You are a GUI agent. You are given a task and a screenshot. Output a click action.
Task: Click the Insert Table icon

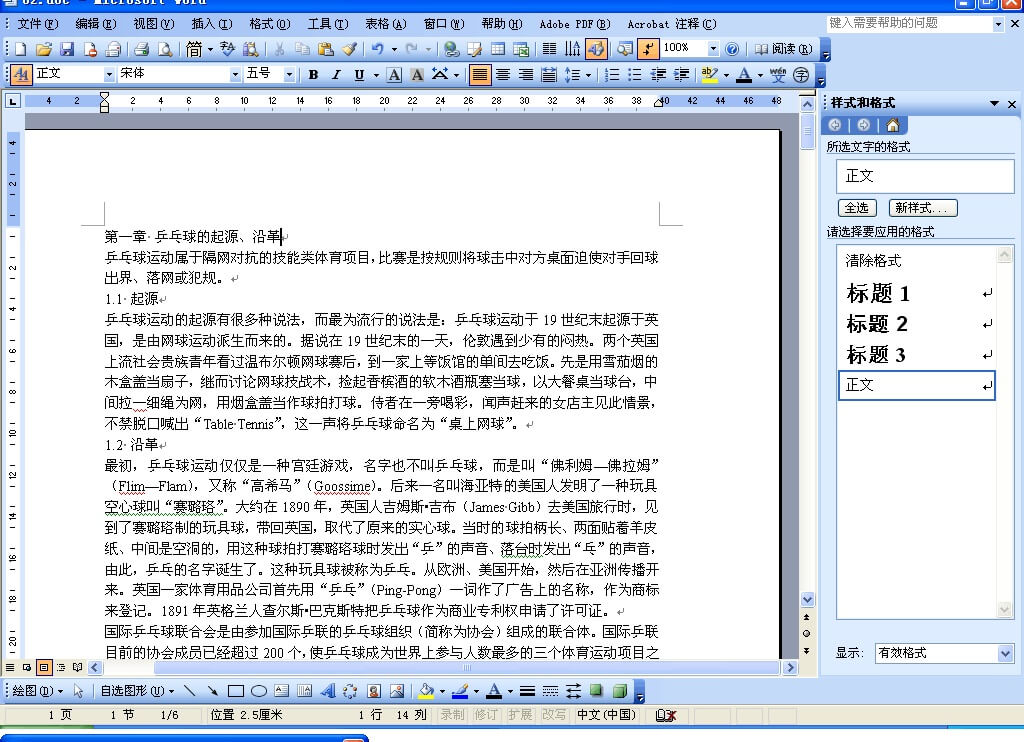point(498,48)
